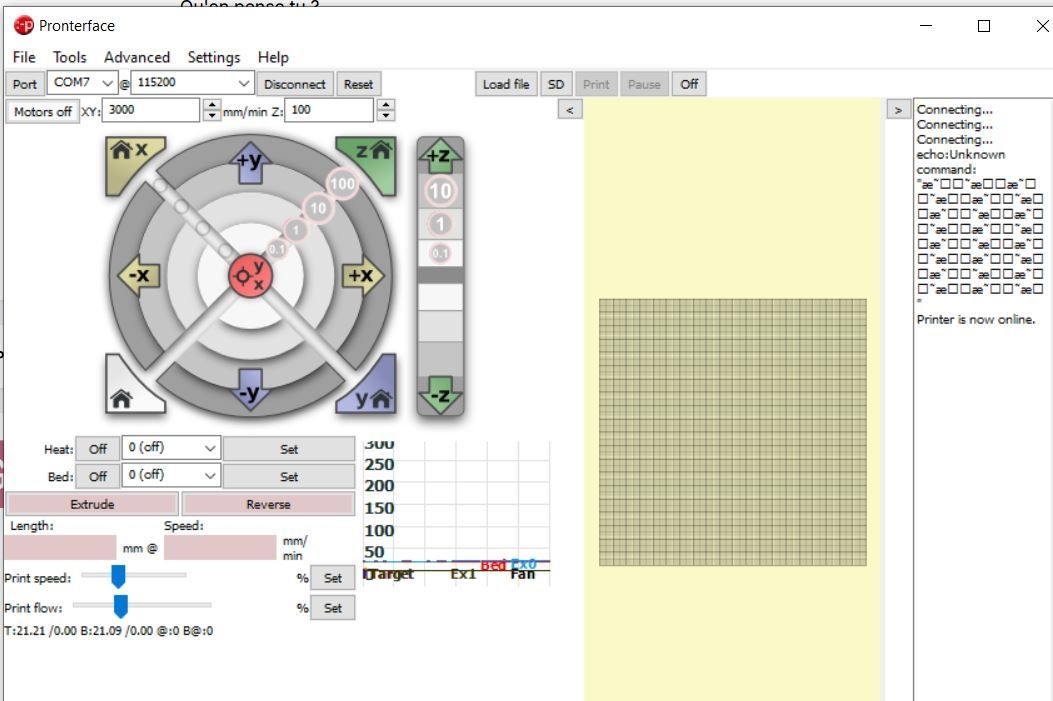Expand the 115200 baud rate dropdown
This screenshot has height=701, width=1053.
(x=193, y=83)
